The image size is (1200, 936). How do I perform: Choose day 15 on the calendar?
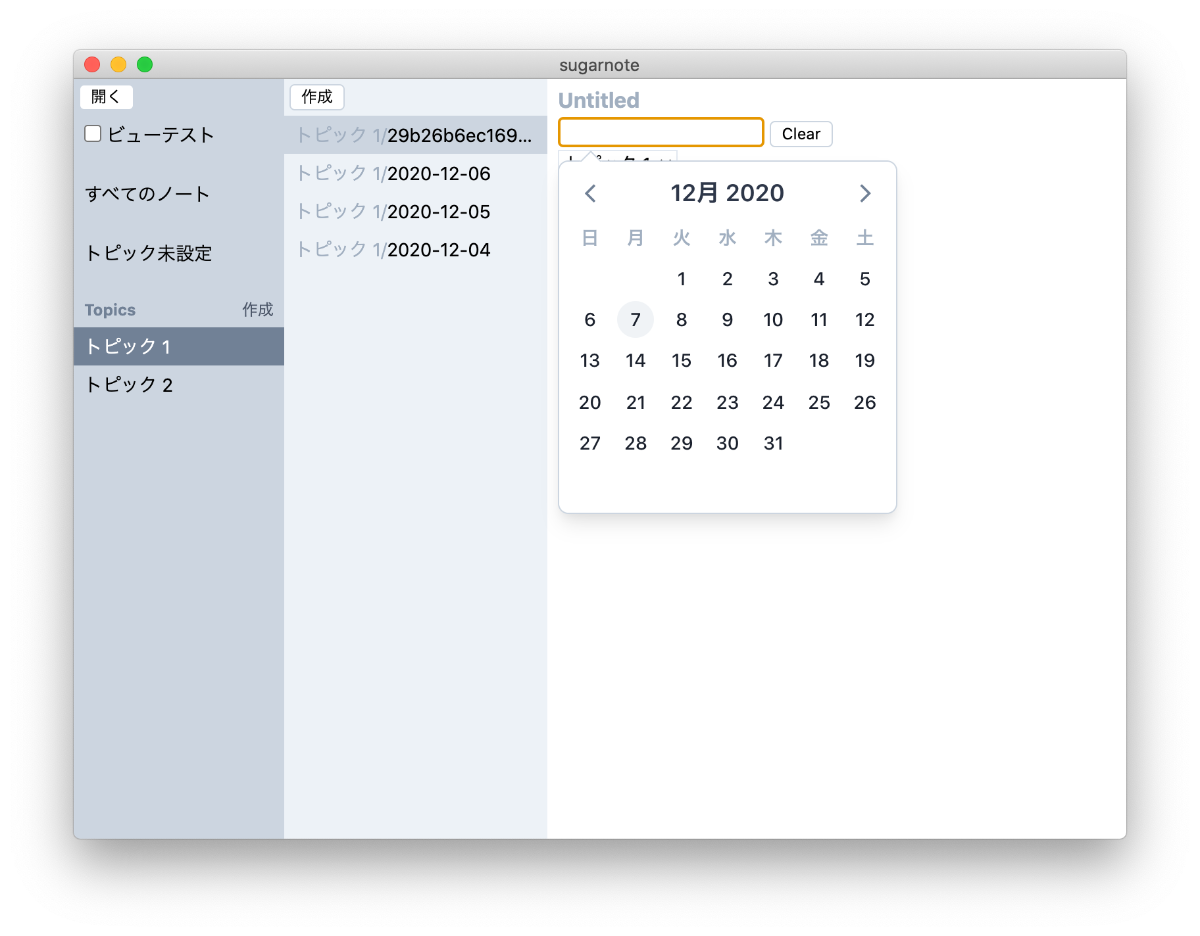(682, 361)
